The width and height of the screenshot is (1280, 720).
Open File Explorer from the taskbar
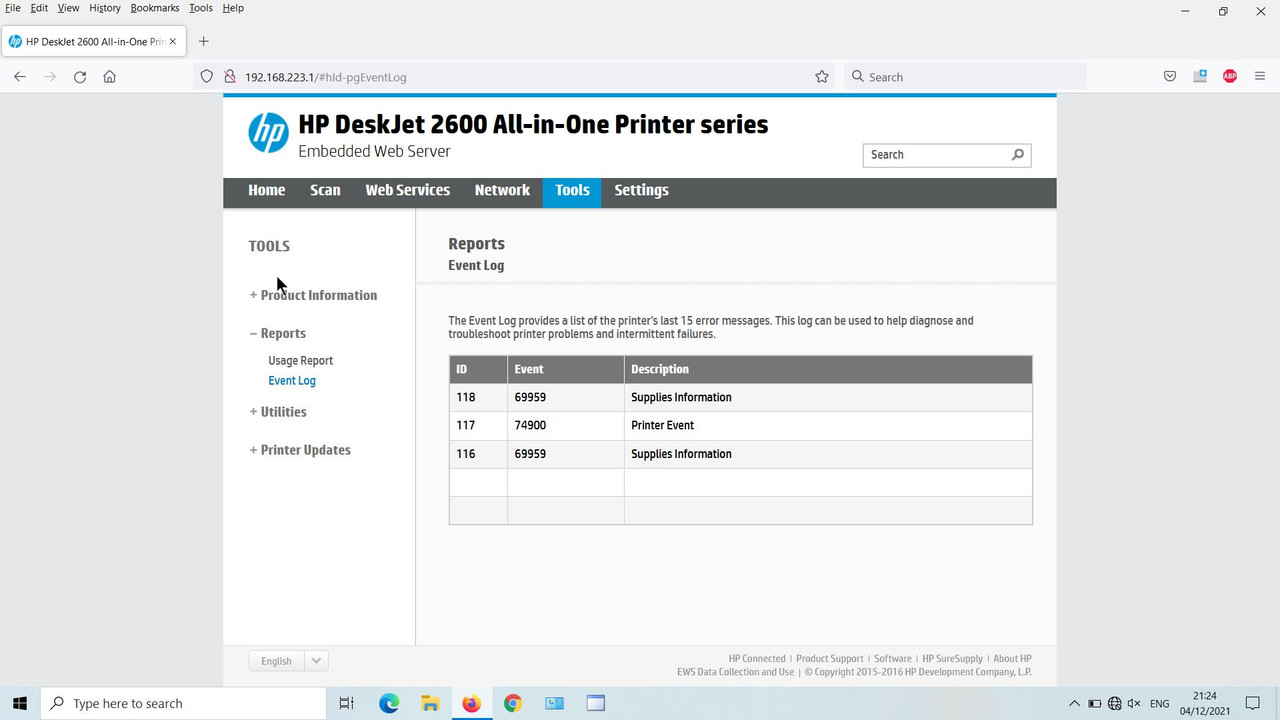tap(430, 703)
